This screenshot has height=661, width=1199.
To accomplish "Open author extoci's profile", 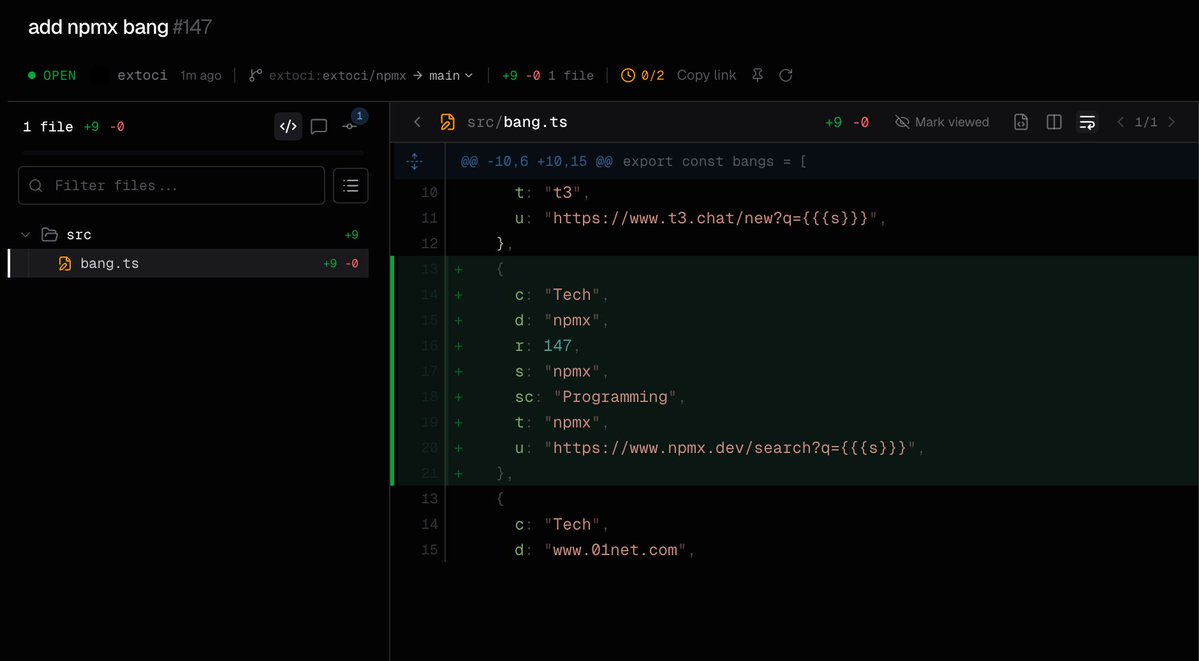I will click(x=142, y=75).
